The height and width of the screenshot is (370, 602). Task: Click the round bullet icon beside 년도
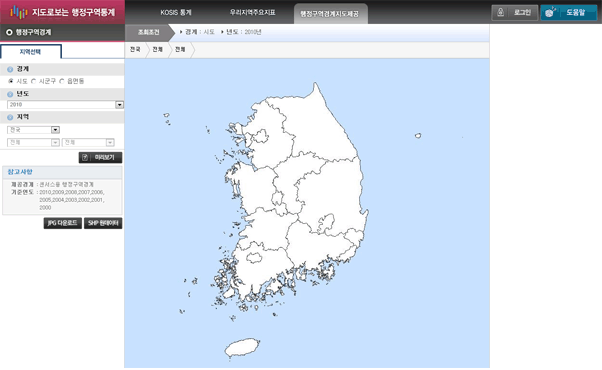pos(10,94)
